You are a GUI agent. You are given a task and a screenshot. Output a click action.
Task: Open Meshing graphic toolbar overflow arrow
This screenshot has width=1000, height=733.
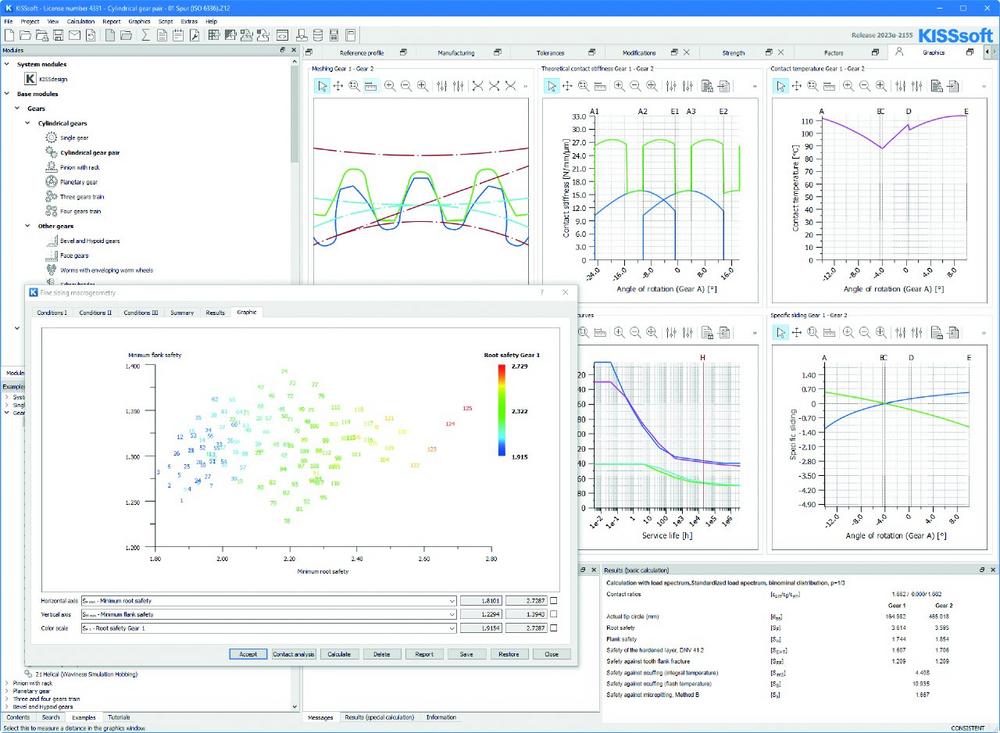526,86
